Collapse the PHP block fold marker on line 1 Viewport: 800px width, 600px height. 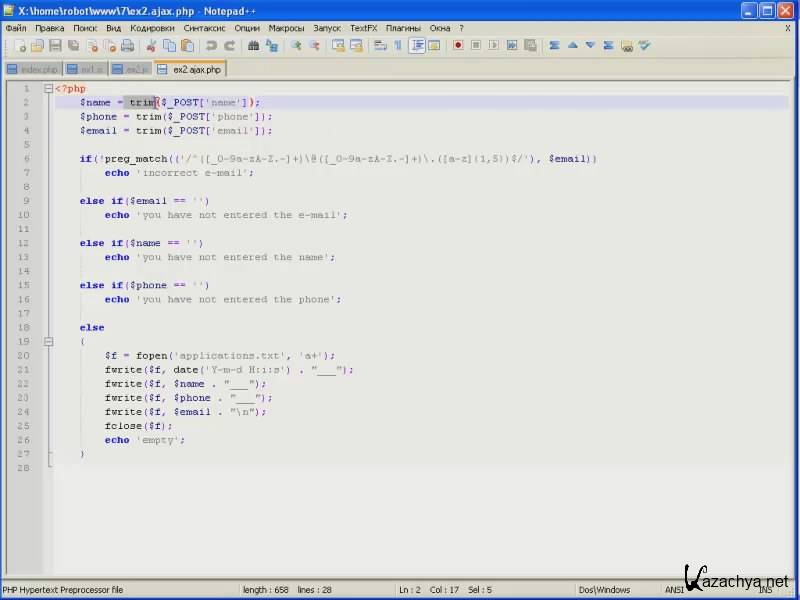tap(48, 88)
